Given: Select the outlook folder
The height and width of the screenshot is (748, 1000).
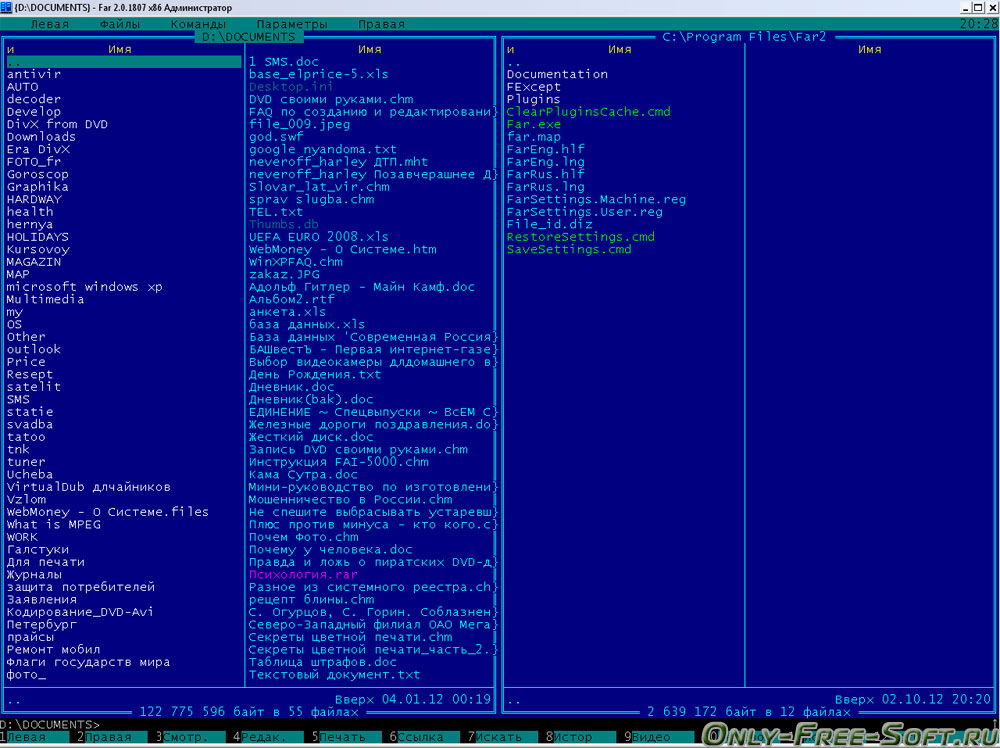Looking at the screenshot, I should point(34,349).
